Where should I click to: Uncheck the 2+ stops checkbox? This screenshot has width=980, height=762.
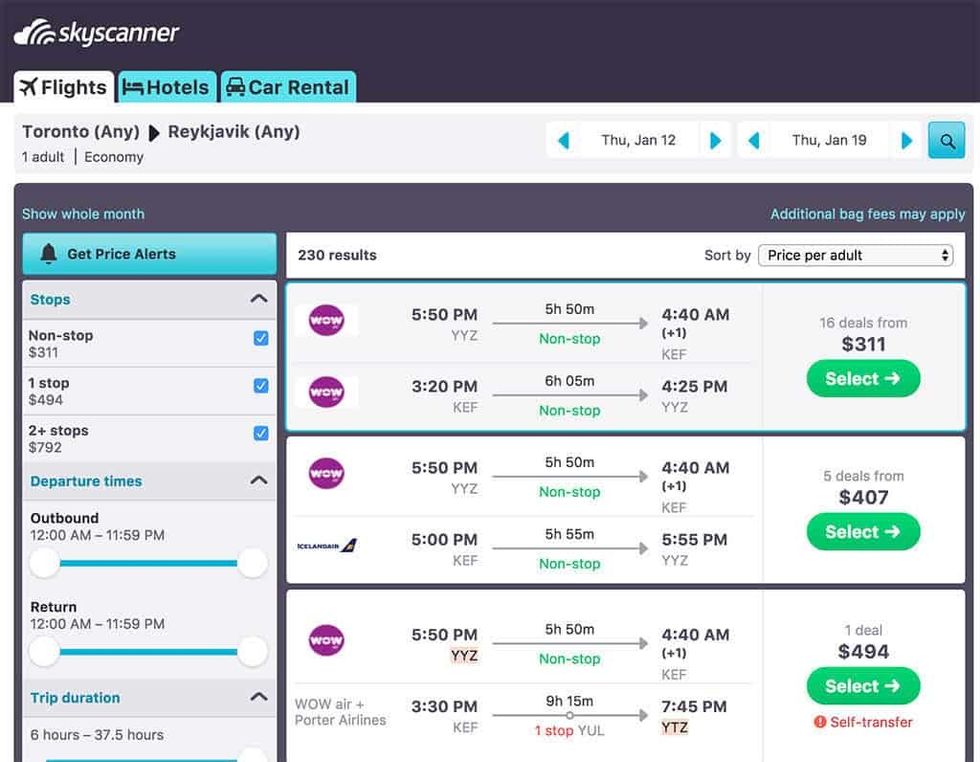(261, 433)
